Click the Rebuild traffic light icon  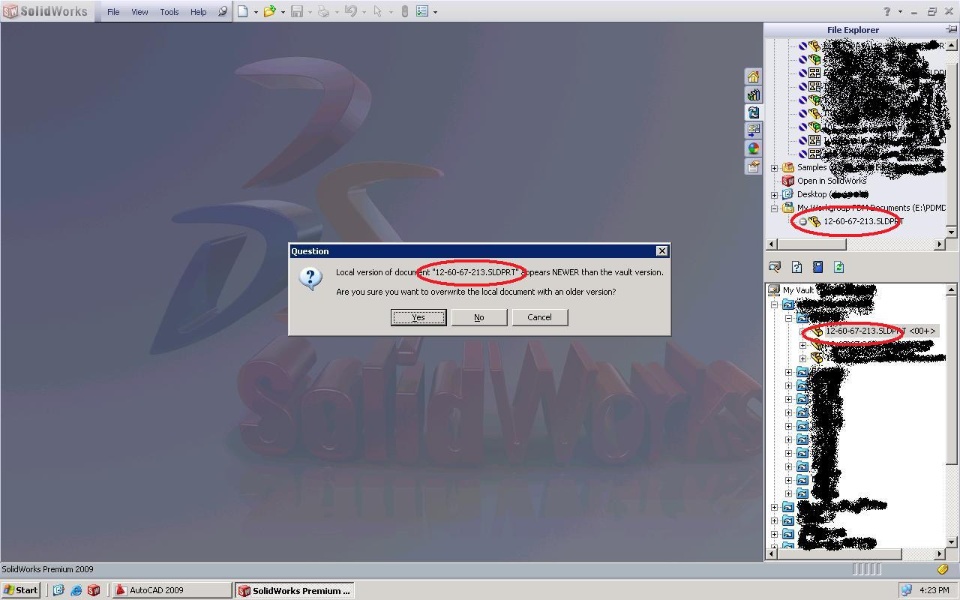coord(404,11)
